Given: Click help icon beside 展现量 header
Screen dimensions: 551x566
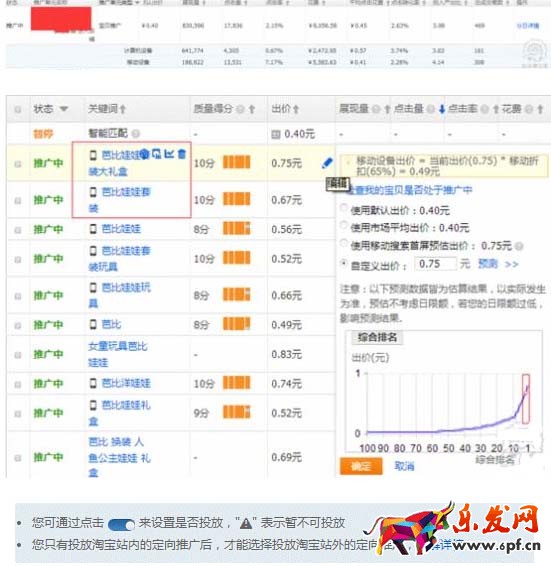Looking at the screenshot, I should coord(376,109).
